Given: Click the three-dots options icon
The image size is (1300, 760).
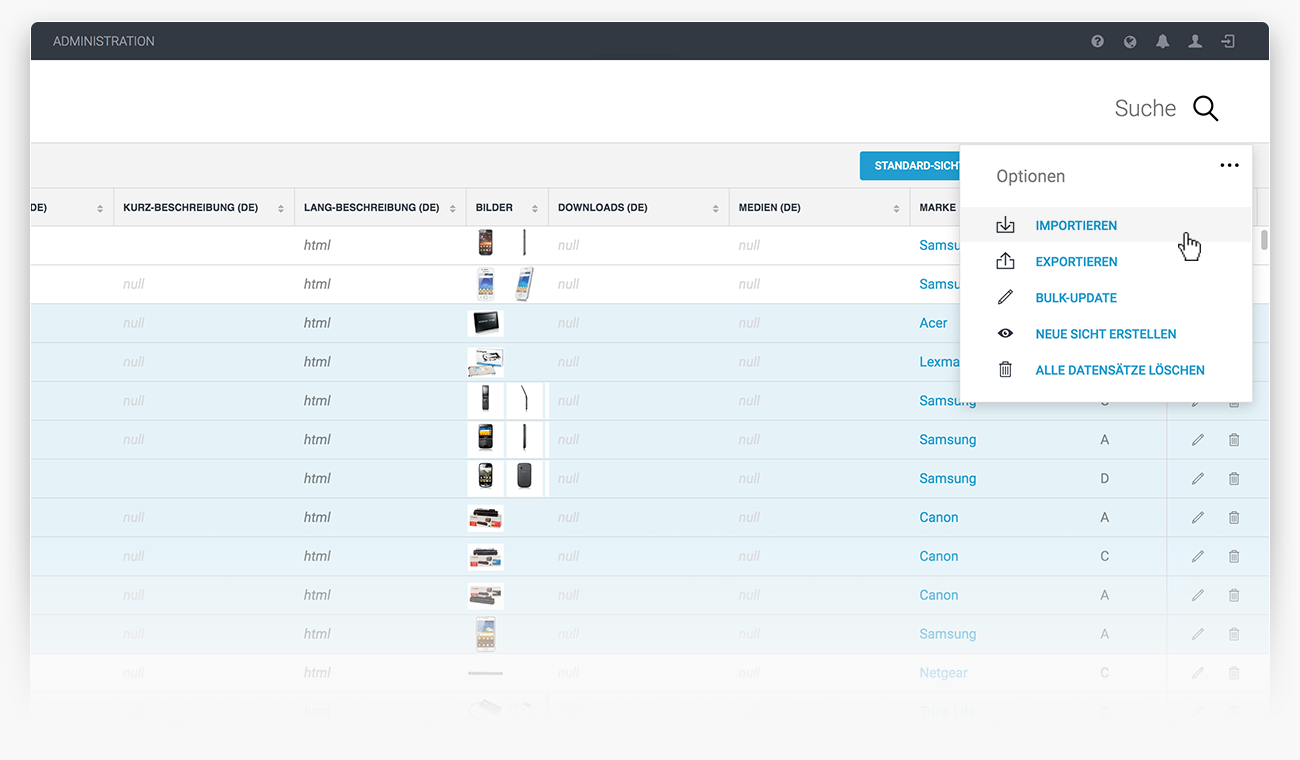Looking at the screenshot, I should click(1229, 166).
